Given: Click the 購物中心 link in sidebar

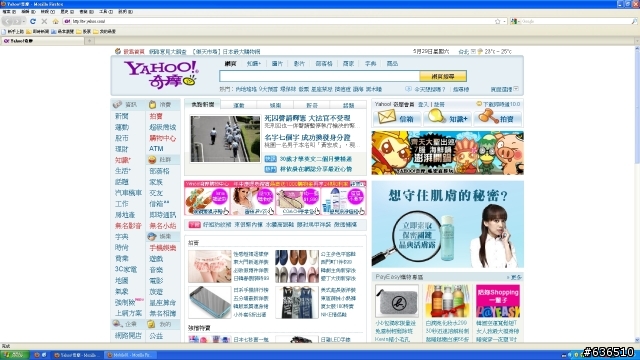Looking at the screenshot, I should [162, 138].
